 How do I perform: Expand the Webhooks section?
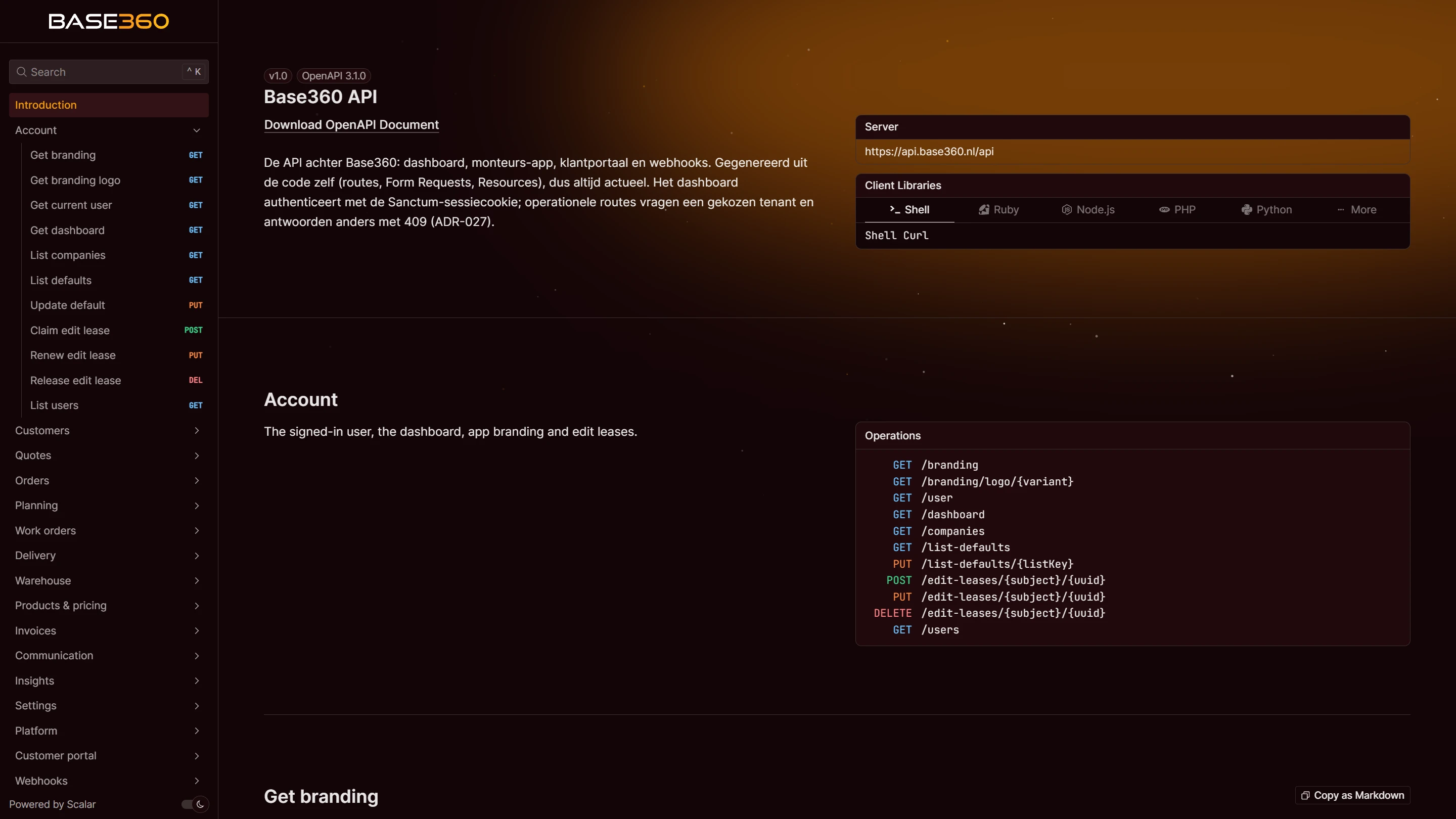click(x=109, y=781)
